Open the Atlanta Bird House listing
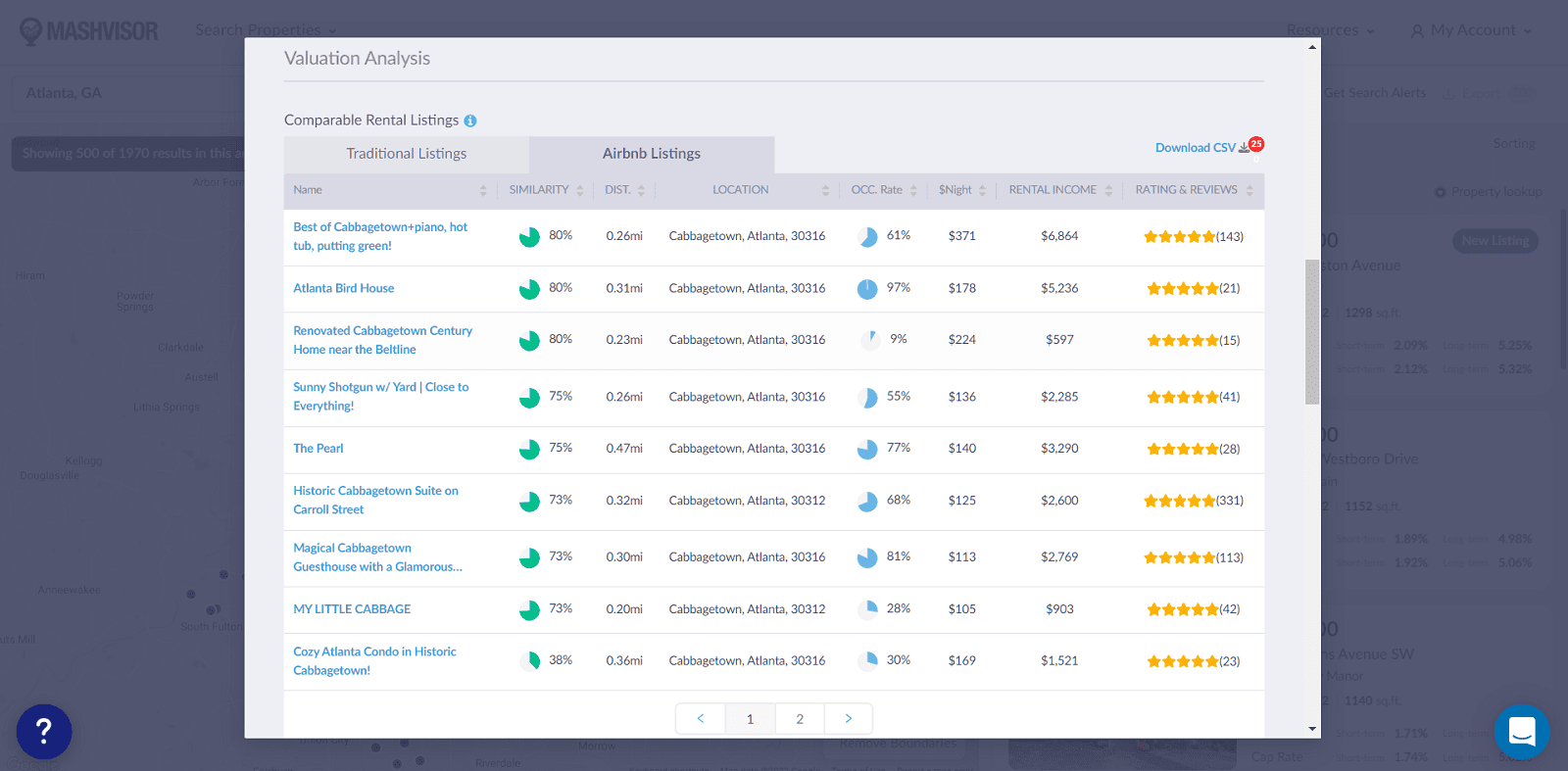The image size is (1568, 771). coord(344,288)
